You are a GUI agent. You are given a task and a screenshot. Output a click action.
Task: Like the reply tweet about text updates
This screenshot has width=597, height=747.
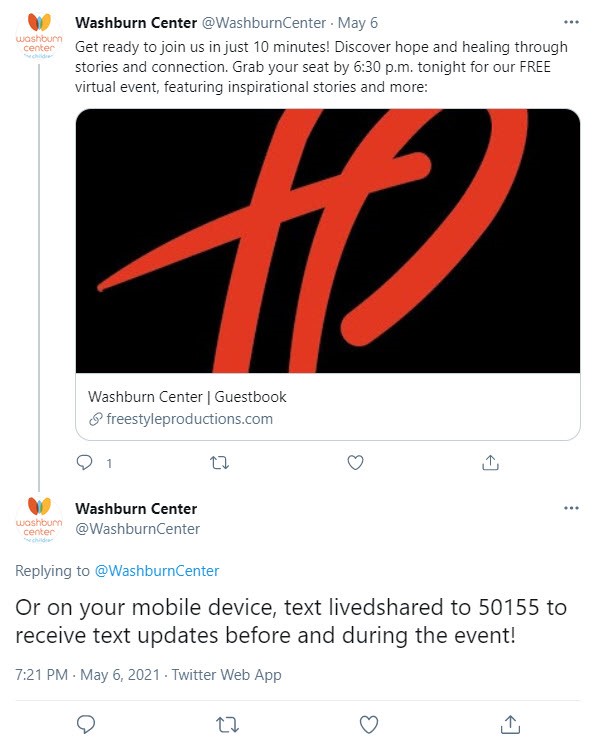click(x=368, y=725)
